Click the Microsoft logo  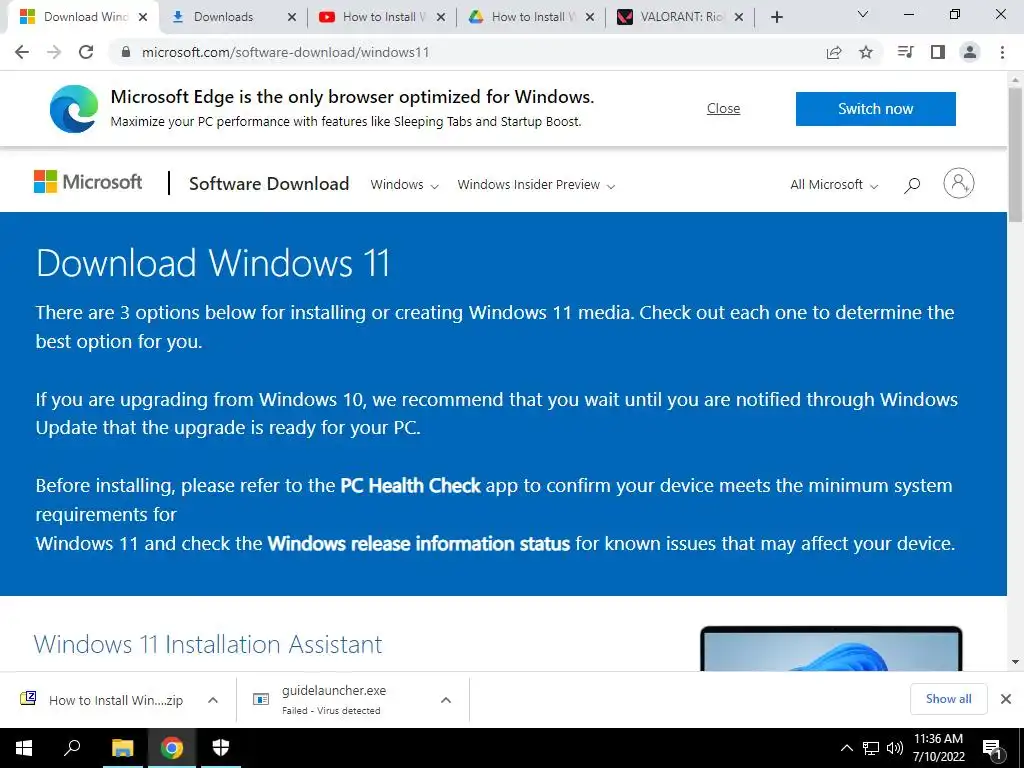click(x=88, y=182)
